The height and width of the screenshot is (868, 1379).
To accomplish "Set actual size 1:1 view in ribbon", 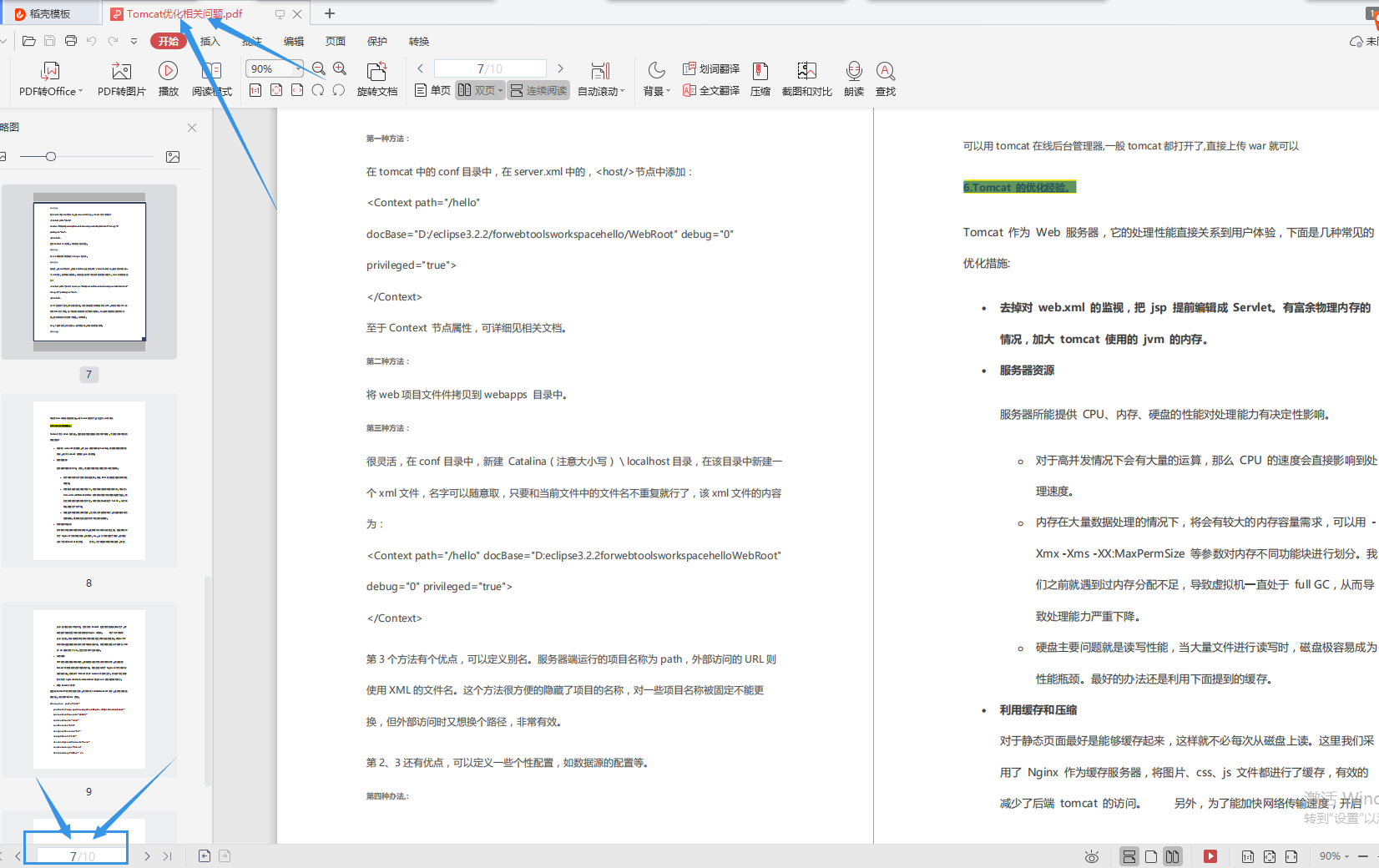I will (x=255, y=90).
